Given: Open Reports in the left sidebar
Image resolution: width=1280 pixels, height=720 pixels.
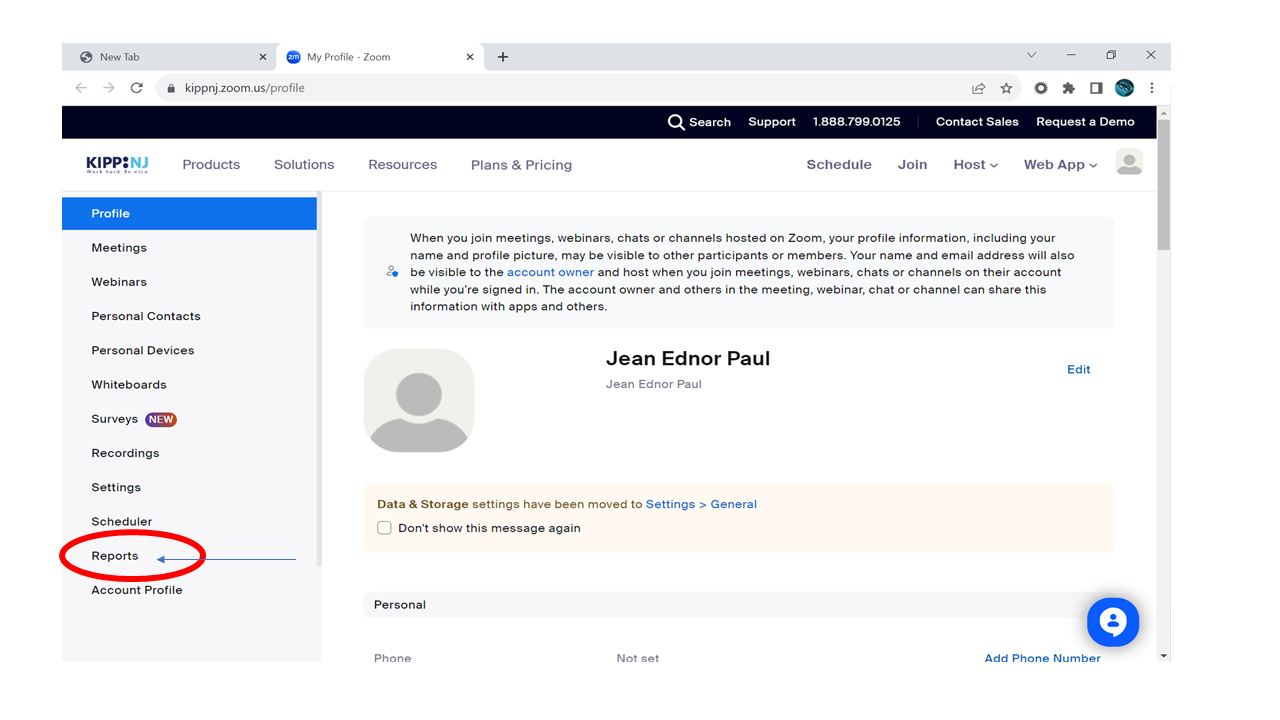Looking at the screenshot, I should click(x=115, y=556).
